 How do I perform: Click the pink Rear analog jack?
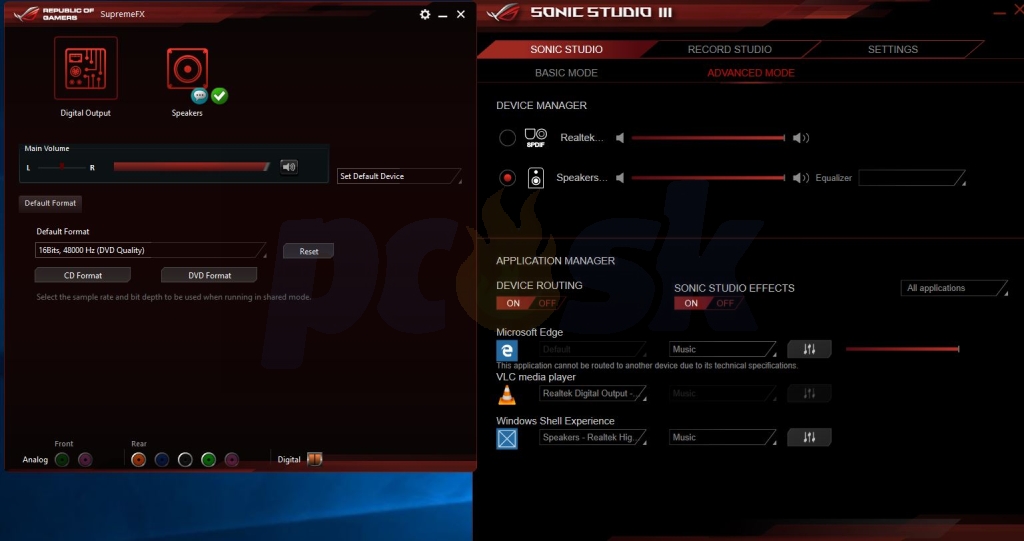coord(232,459)
